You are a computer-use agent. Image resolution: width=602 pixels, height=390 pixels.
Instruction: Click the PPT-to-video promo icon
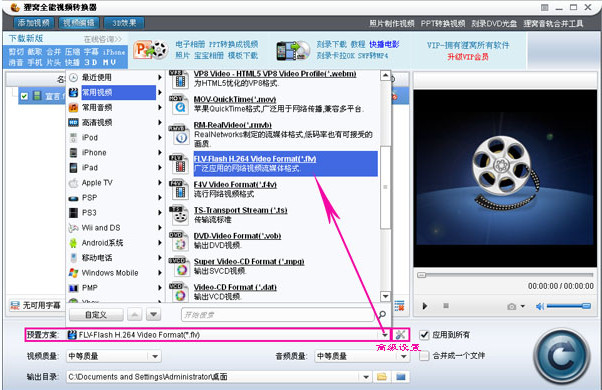coord(151,50)
